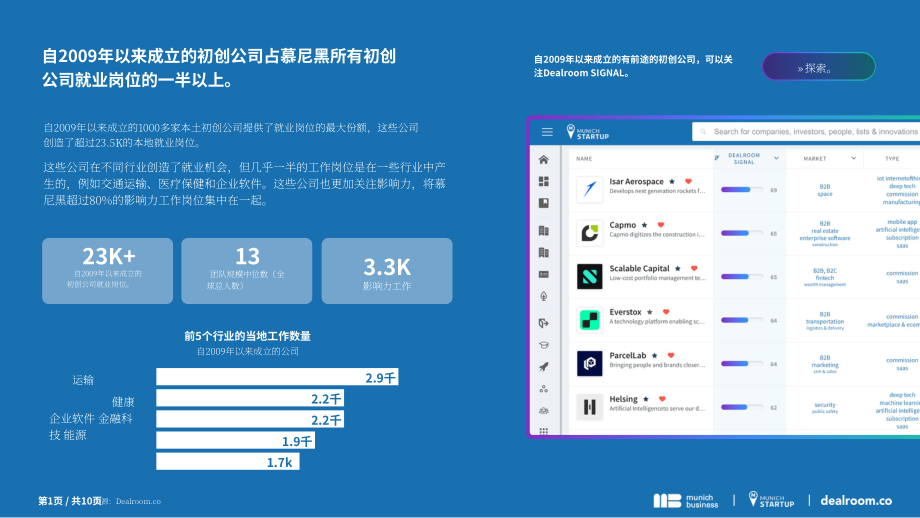Open the Isar Aerospace company name link

(x=636, y=182)
